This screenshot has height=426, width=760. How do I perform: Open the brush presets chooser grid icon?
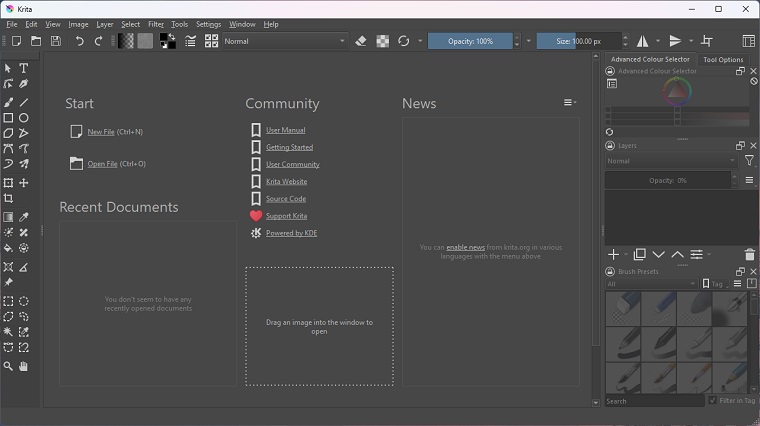click(211, 41)
